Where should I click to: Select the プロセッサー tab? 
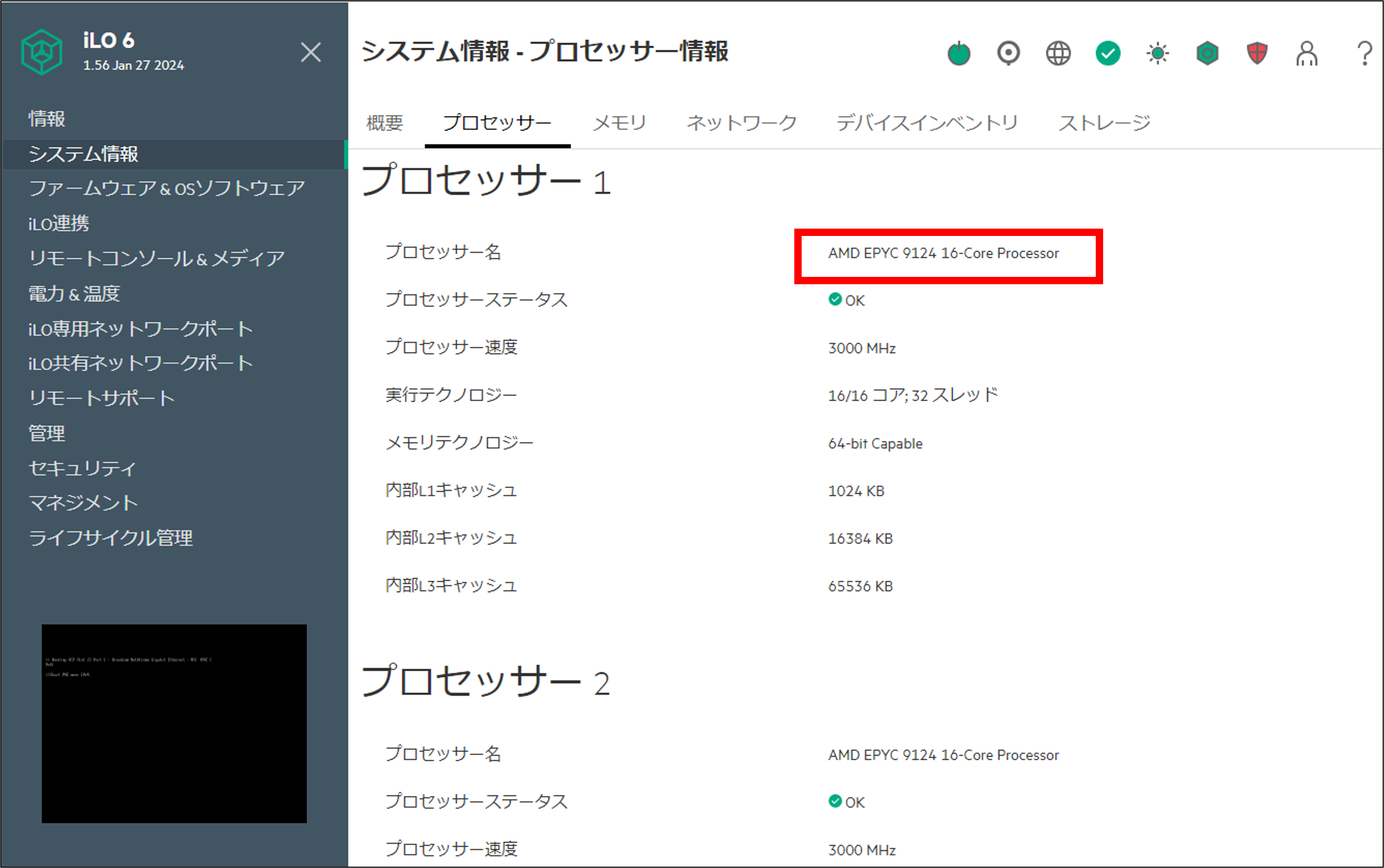click(x=497, y=122)
